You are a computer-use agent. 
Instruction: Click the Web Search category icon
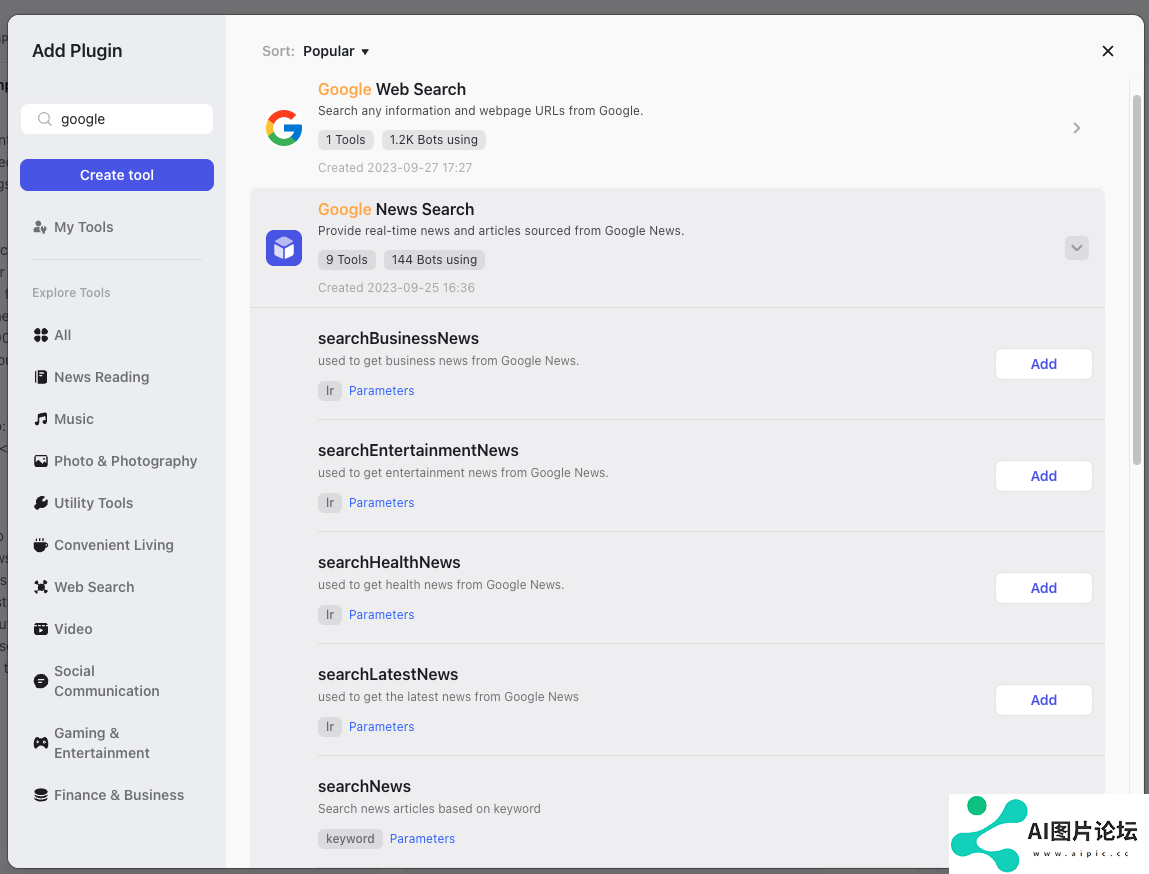point(41,587)
